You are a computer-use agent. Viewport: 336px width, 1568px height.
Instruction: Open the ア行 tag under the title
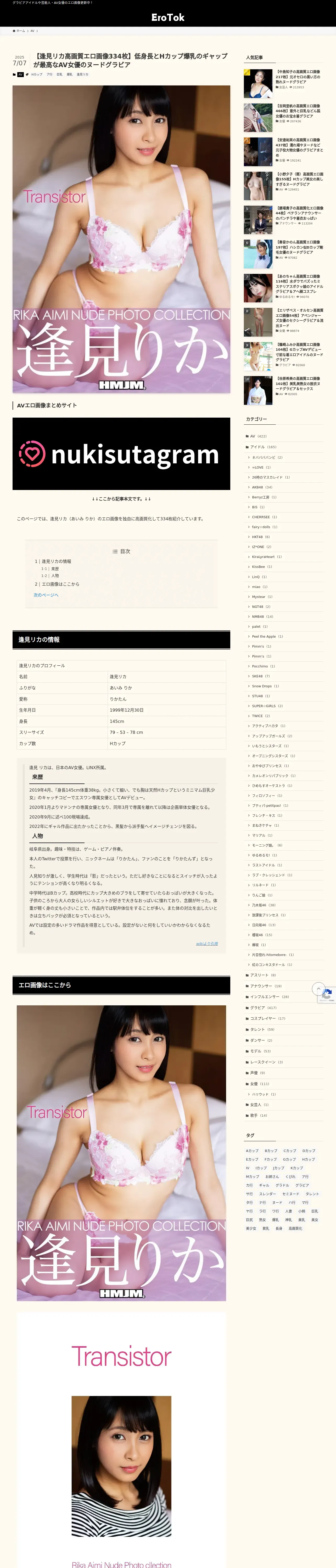pyautogui.click(x=49, y=74)
